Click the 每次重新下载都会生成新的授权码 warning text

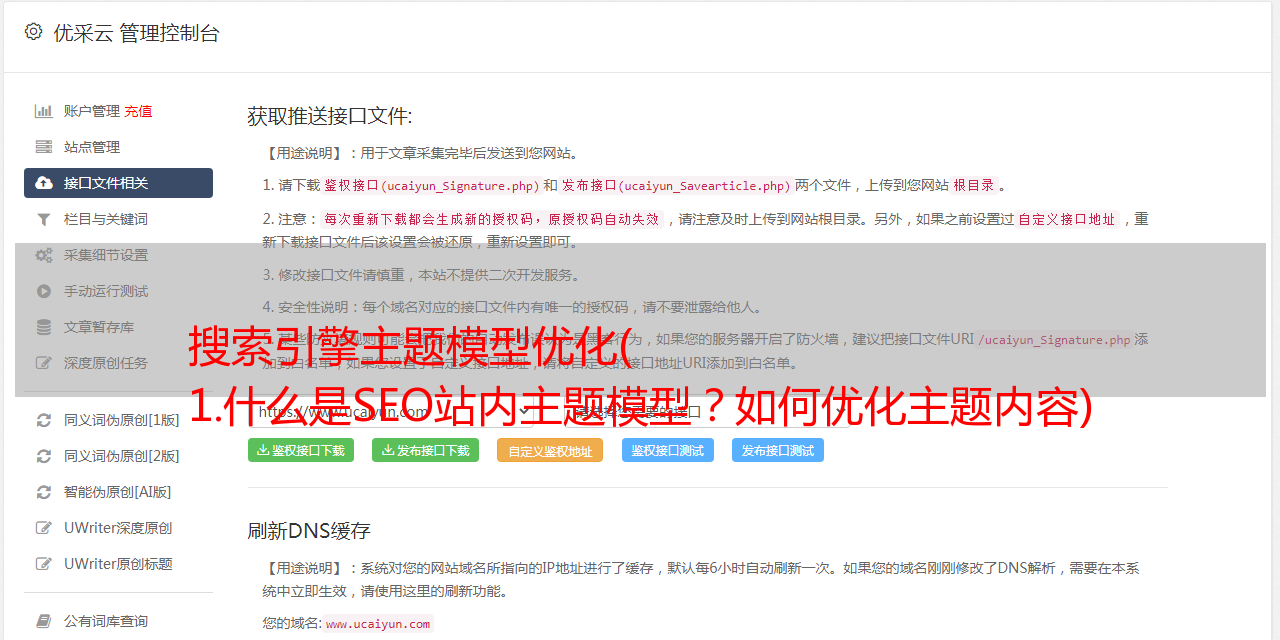click(492, 219)
